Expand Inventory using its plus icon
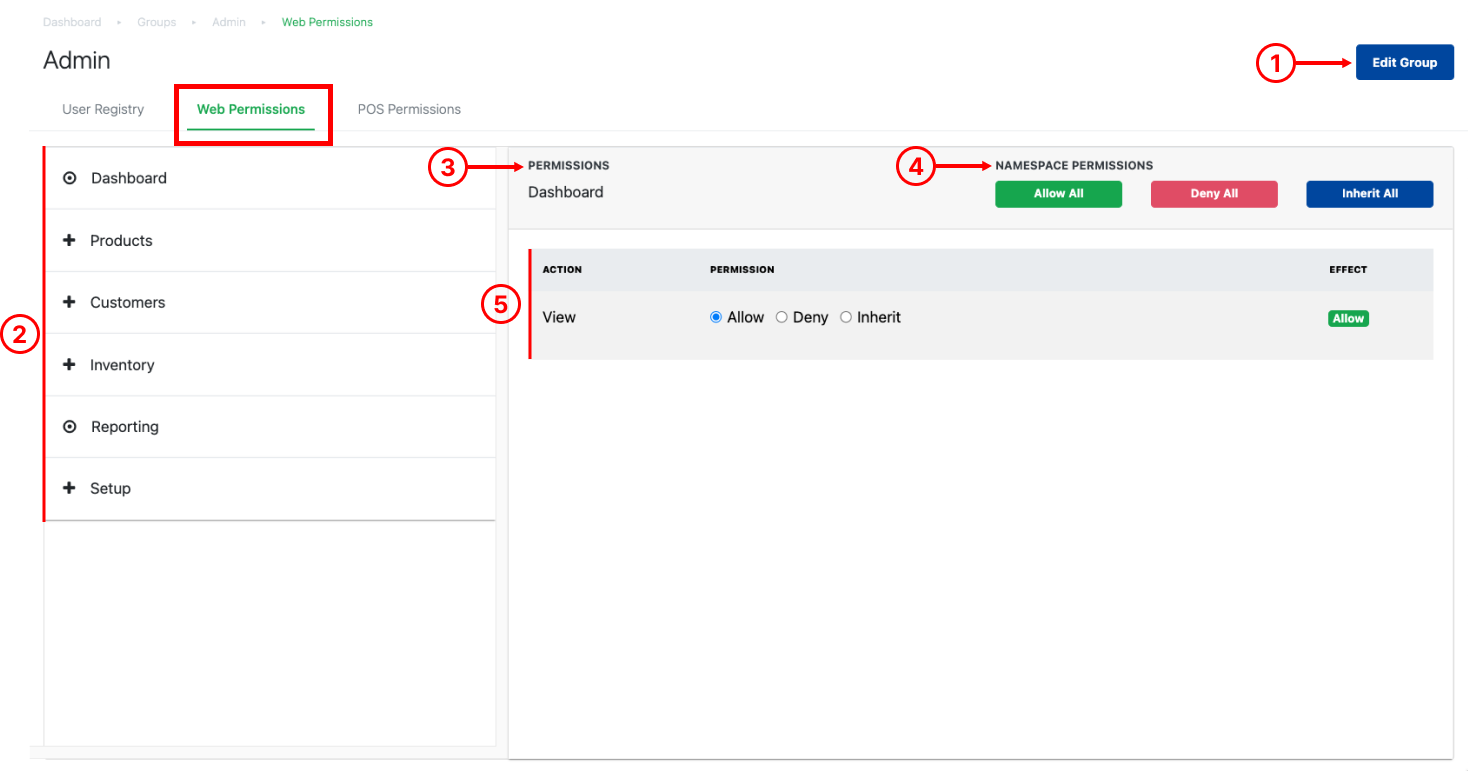This screenshot has width=1468, height=771. point(69,365)
